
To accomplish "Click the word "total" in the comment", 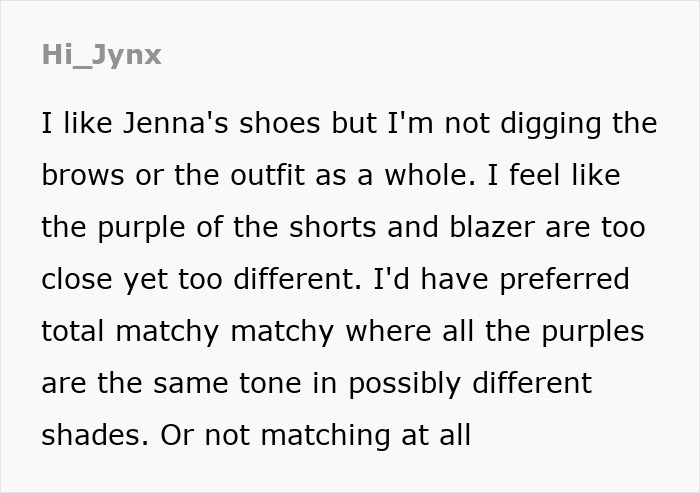I will [x=74, y=331].
